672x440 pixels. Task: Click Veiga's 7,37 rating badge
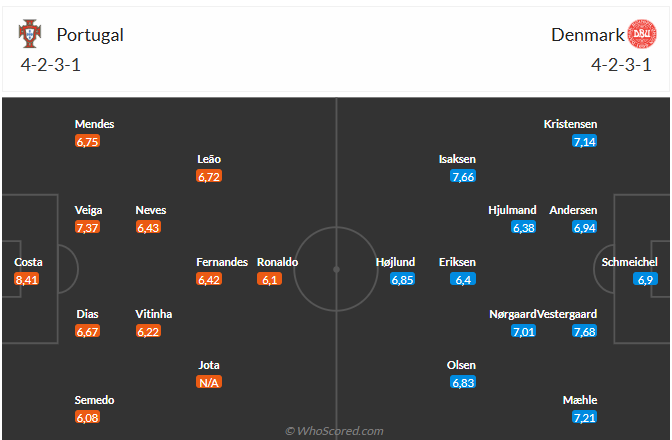click(x=87, y=227)
